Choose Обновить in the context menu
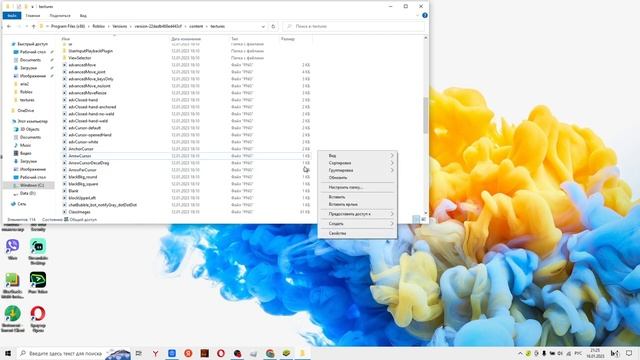Screen dimensions: 640x360 pyautogui.click(x=358, y=178)
